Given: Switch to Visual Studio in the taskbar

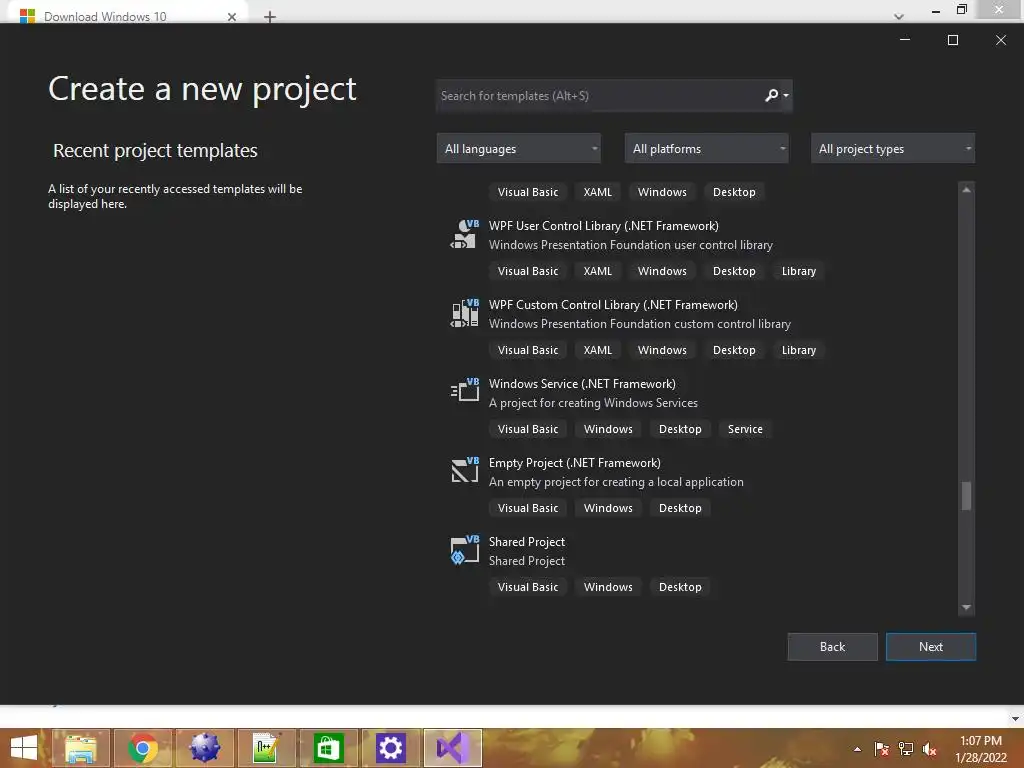Looking at the screenshot, I should [453, 748].
